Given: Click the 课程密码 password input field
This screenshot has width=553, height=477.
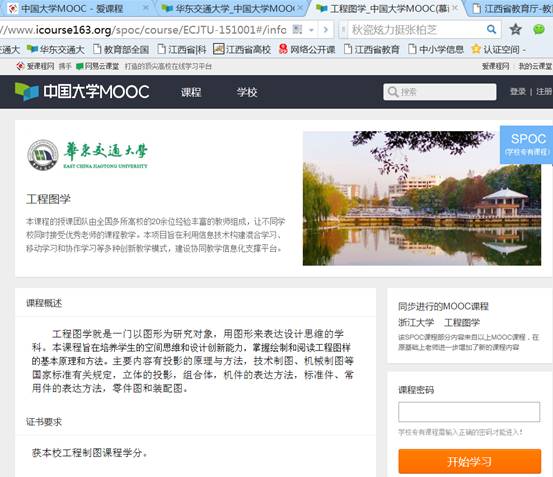Looking at the screenshot, I should click(x=469, y=412).
